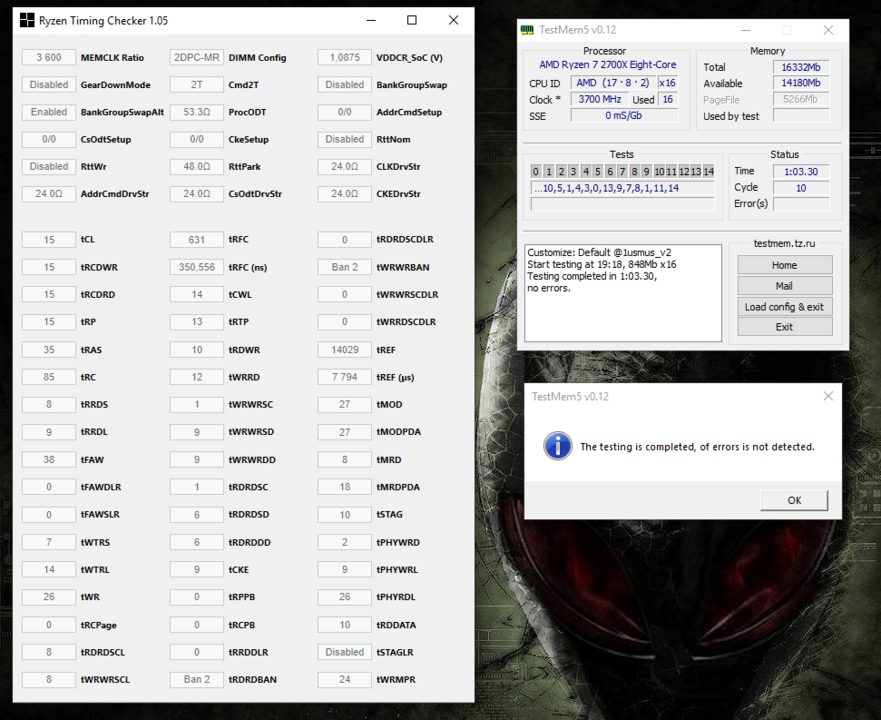Click Load config & exit button

click(x=784, y=307)
